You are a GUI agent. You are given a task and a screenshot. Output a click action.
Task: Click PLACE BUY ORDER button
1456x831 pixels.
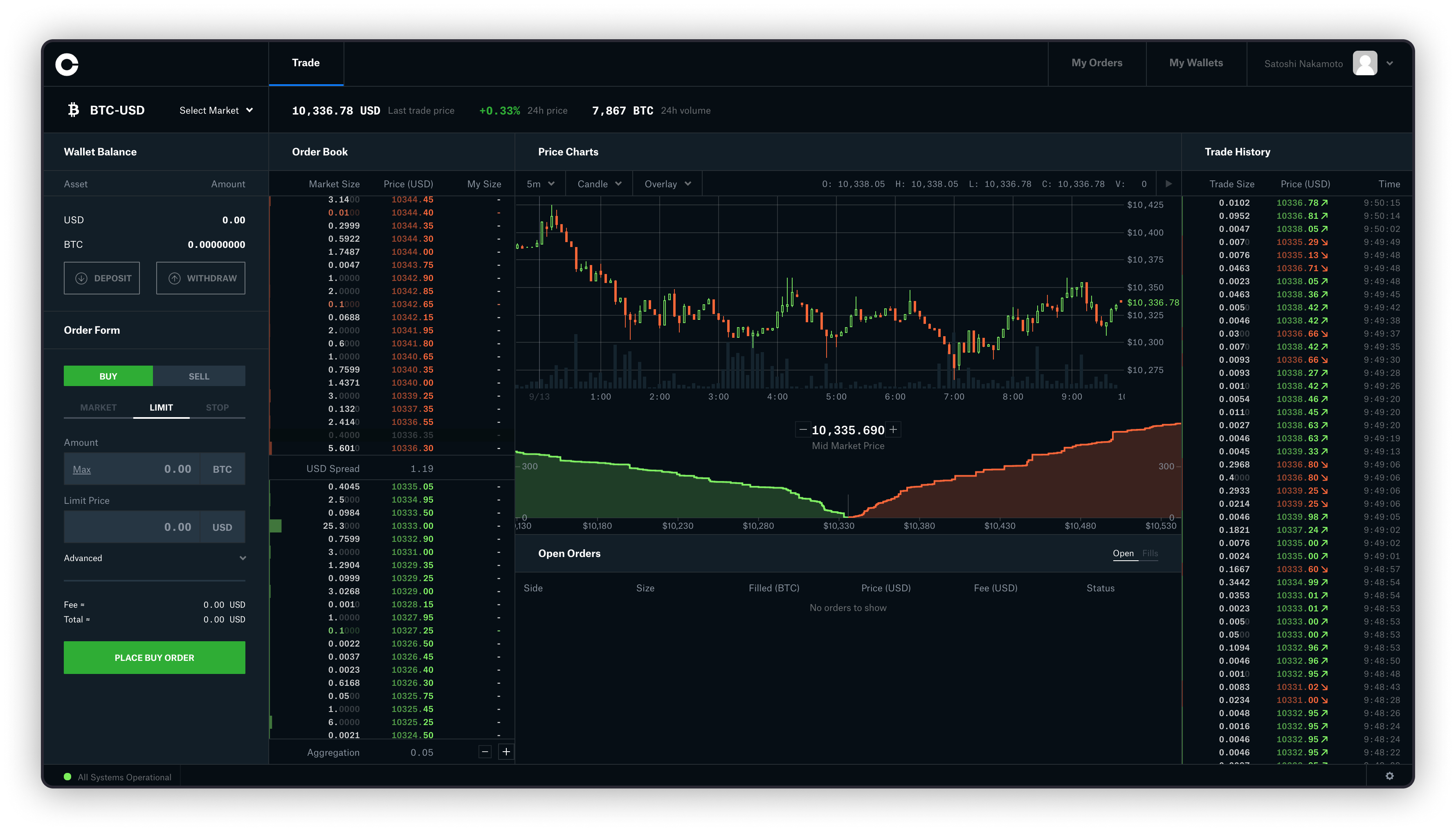pos(154,657)
